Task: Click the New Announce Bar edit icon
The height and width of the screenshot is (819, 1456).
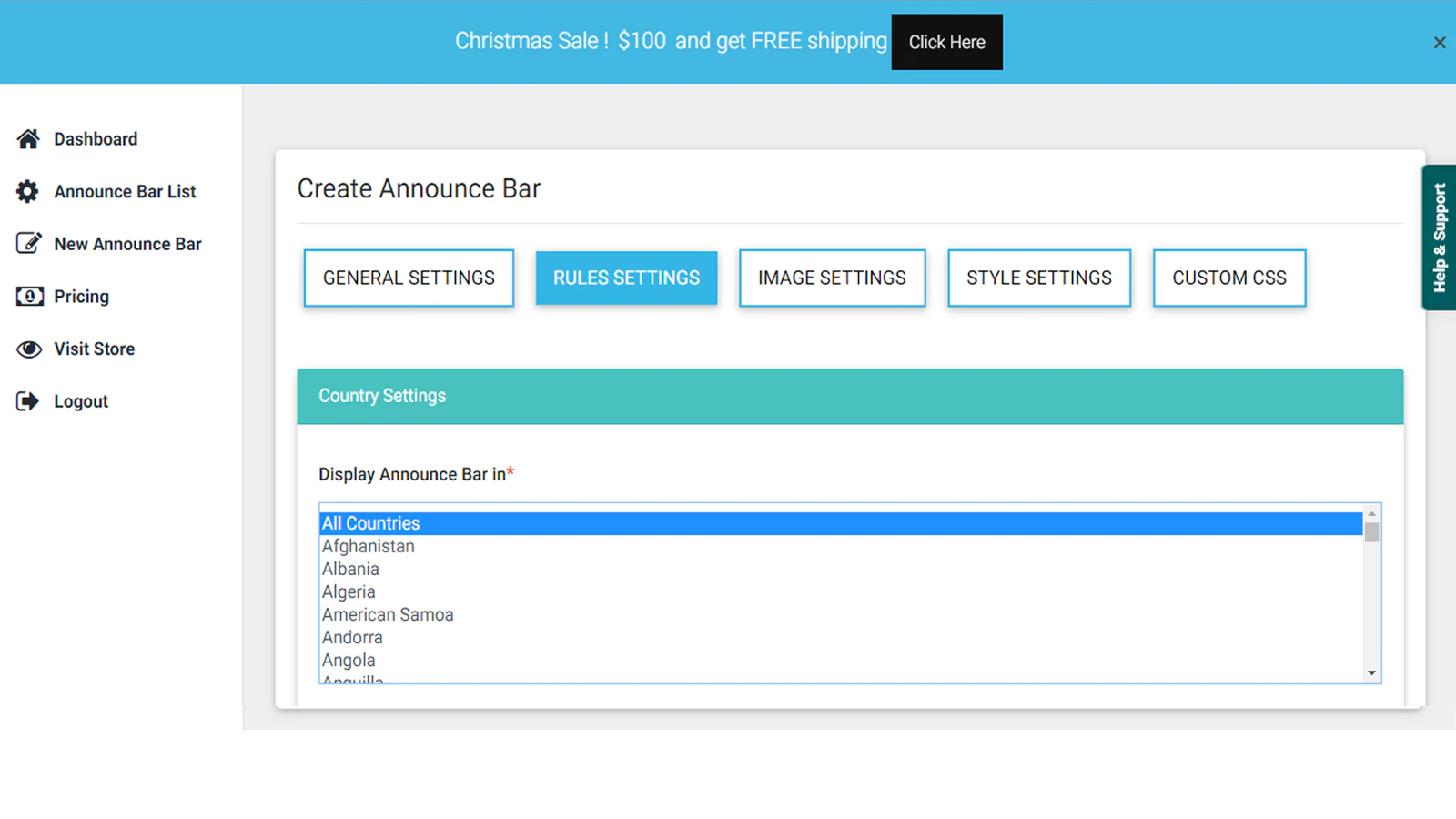Action: click(x=28, y=244)
